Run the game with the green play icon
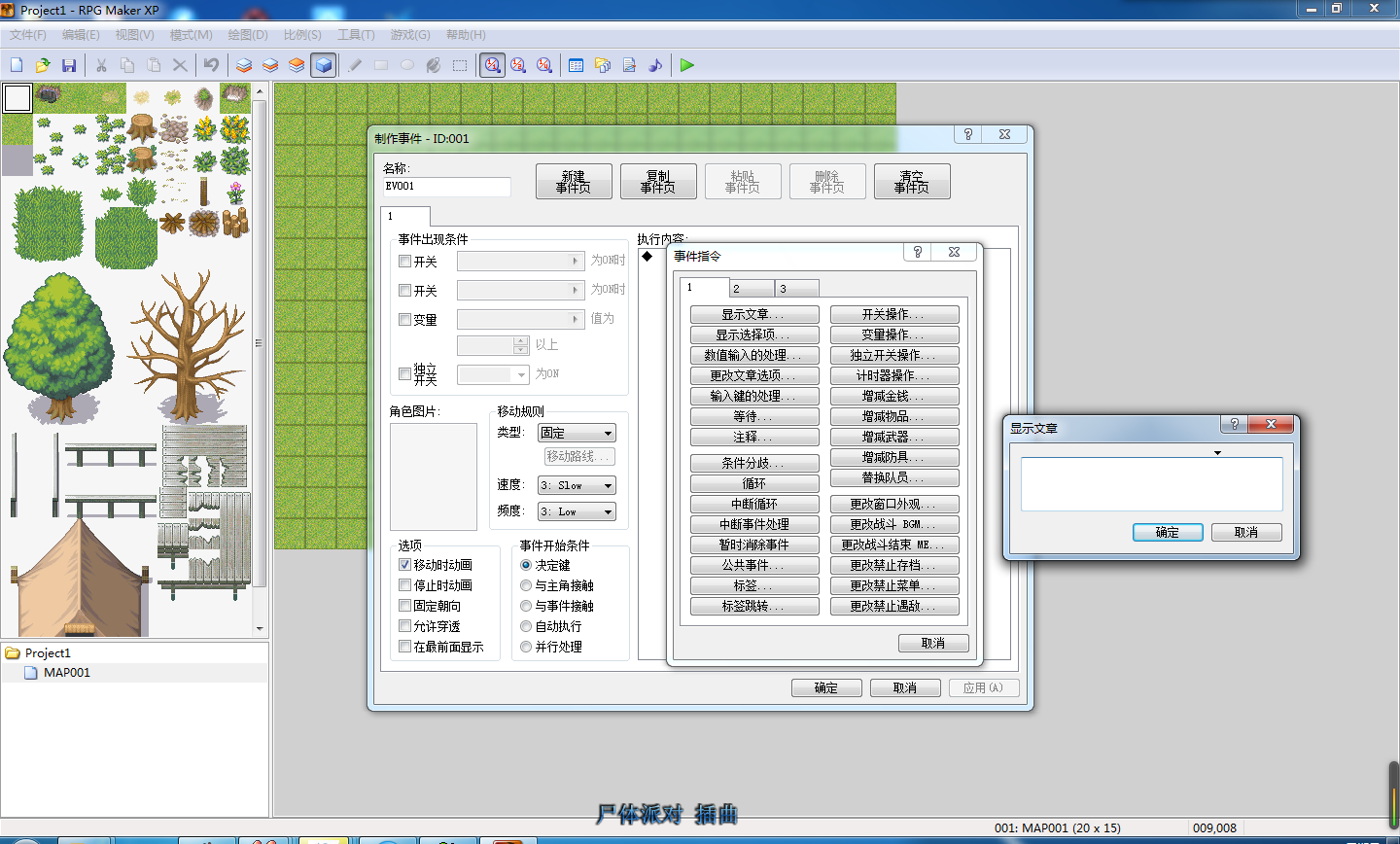 687,65
